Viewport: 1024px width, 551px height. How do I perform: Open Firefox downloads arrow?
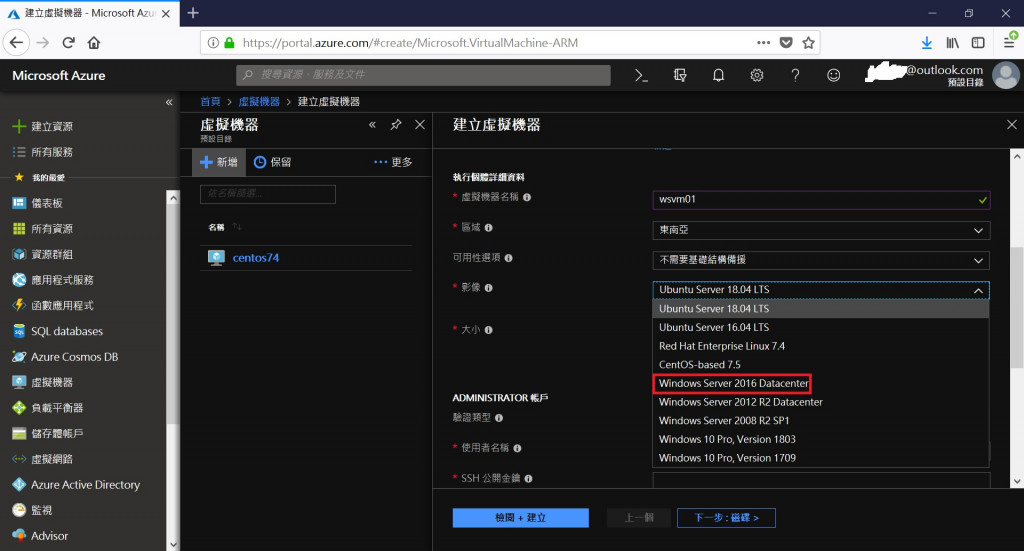[x=927, y=43]
